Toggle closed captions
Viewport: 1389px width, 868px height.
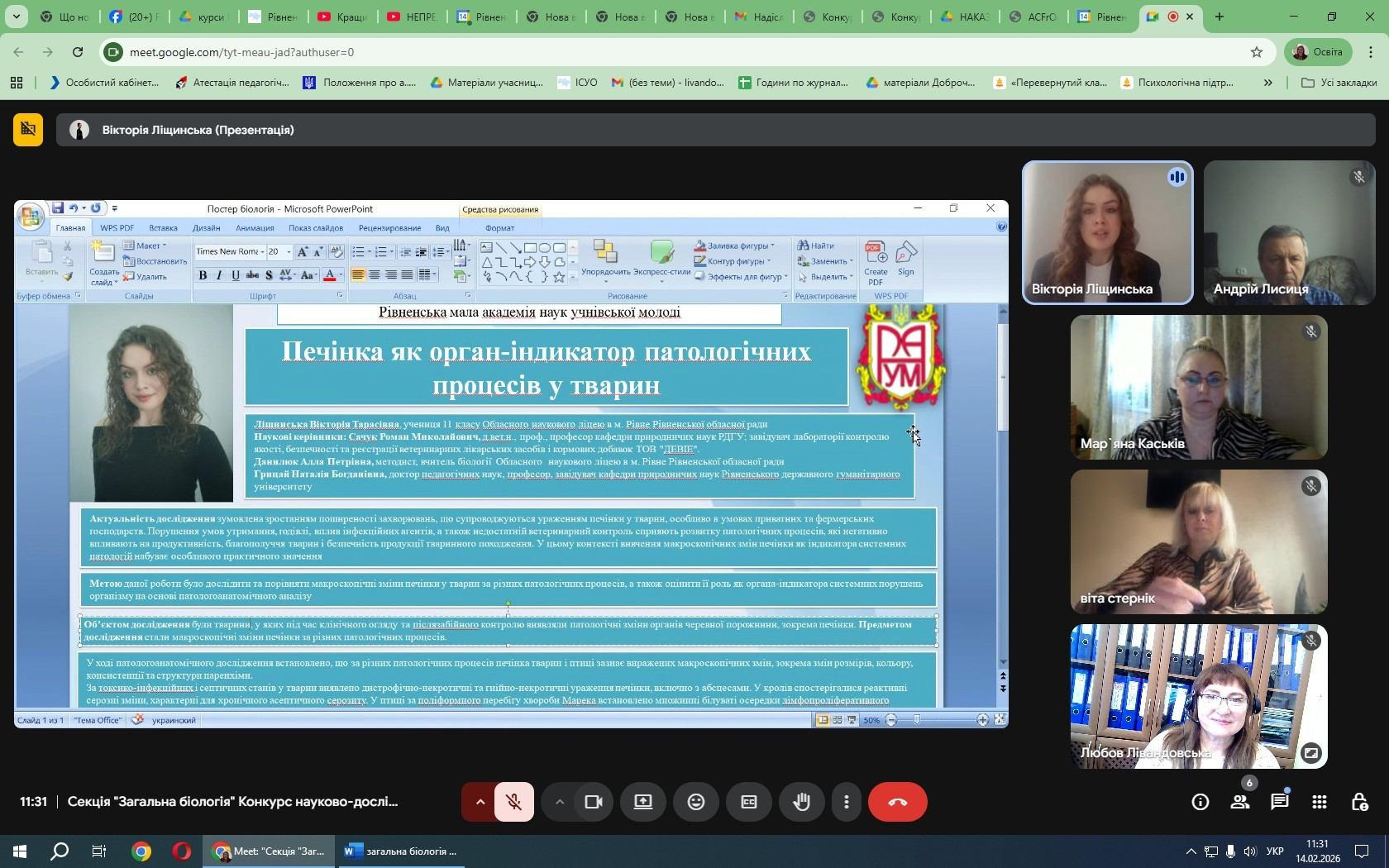pyautogui.click(x=749, y=802)
